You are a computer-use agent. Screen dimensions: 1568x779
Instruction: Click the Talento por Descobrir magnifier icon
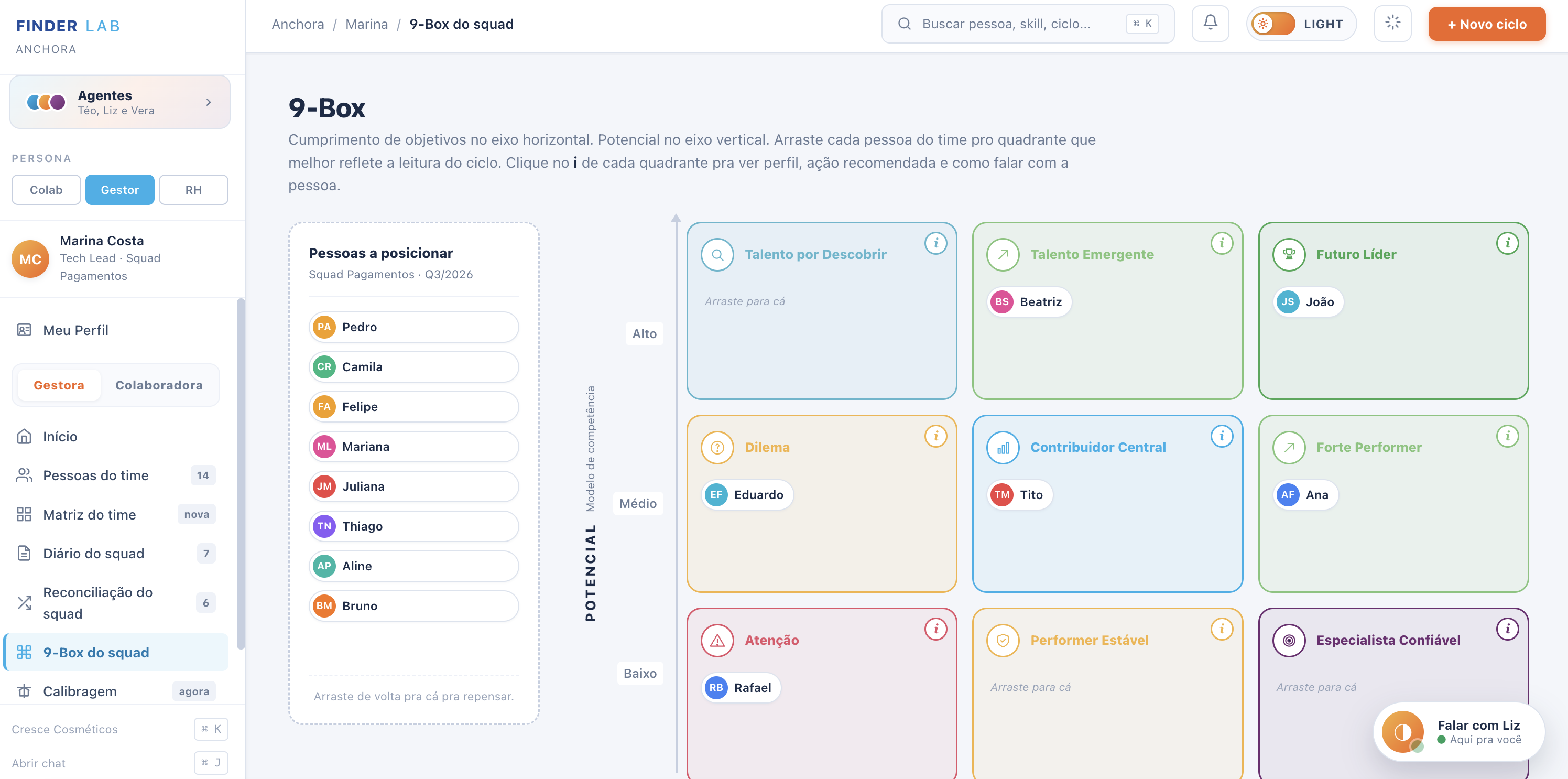pos(717,255)
